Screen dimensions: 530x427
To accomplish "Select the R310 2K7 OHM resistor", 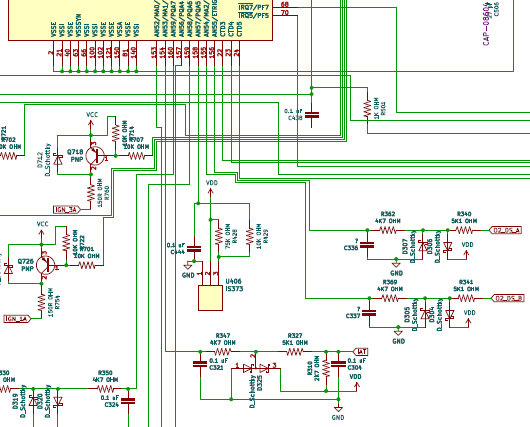I will (326, 369).
